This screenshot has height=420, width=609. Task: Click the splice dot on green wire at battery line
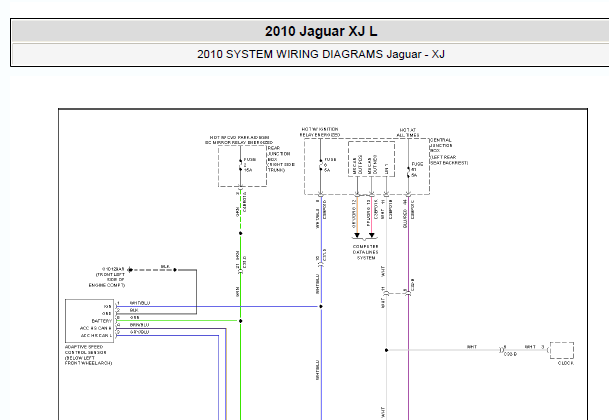(x=240, y=321)
